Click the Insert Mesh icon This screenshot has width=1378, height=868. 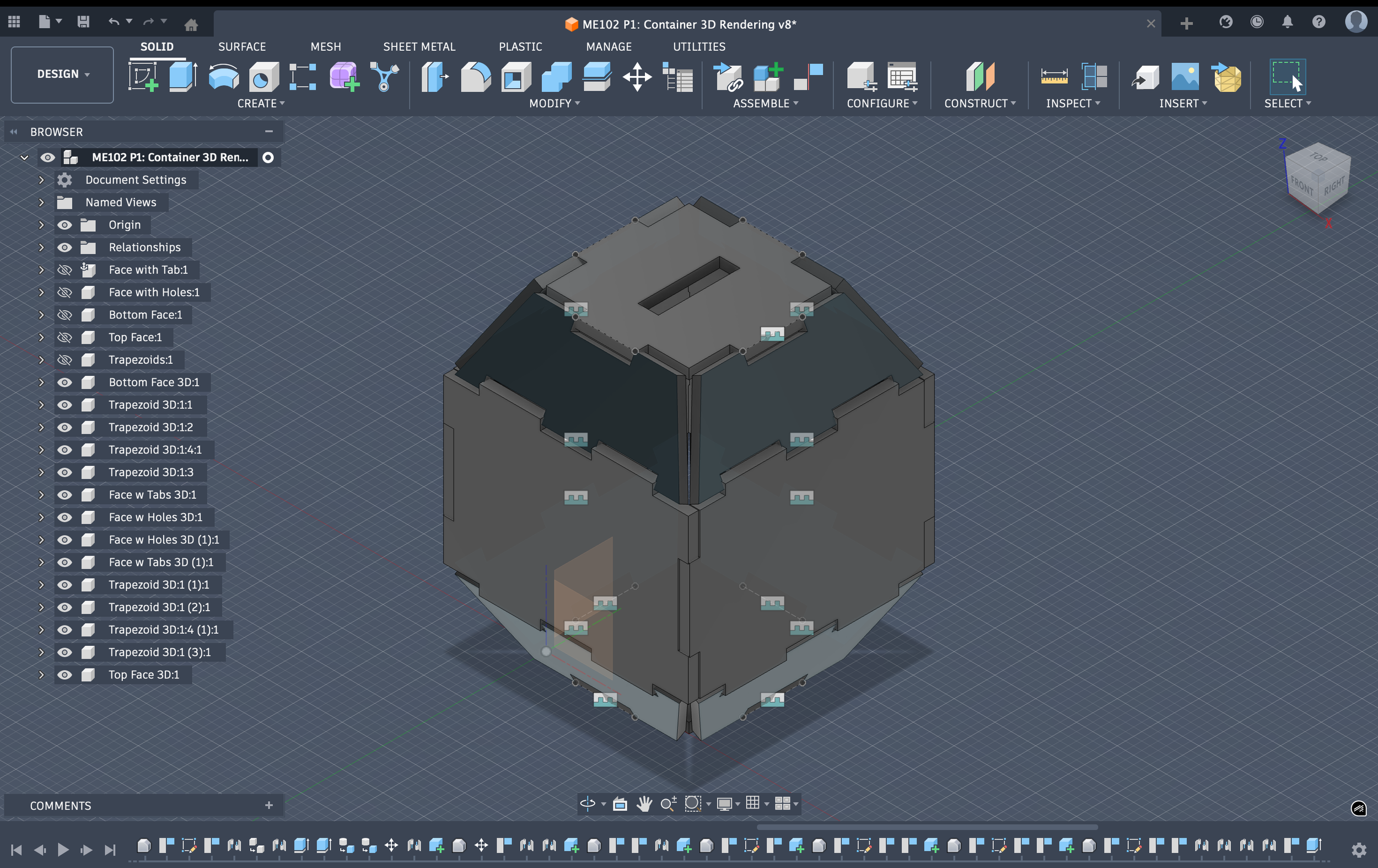1226,77
